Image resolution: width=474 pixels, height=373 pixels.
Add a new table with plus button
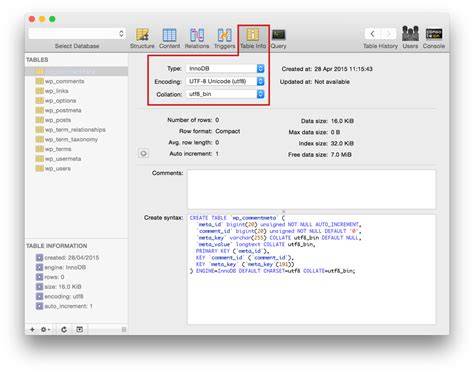click(x=32, y=329)
